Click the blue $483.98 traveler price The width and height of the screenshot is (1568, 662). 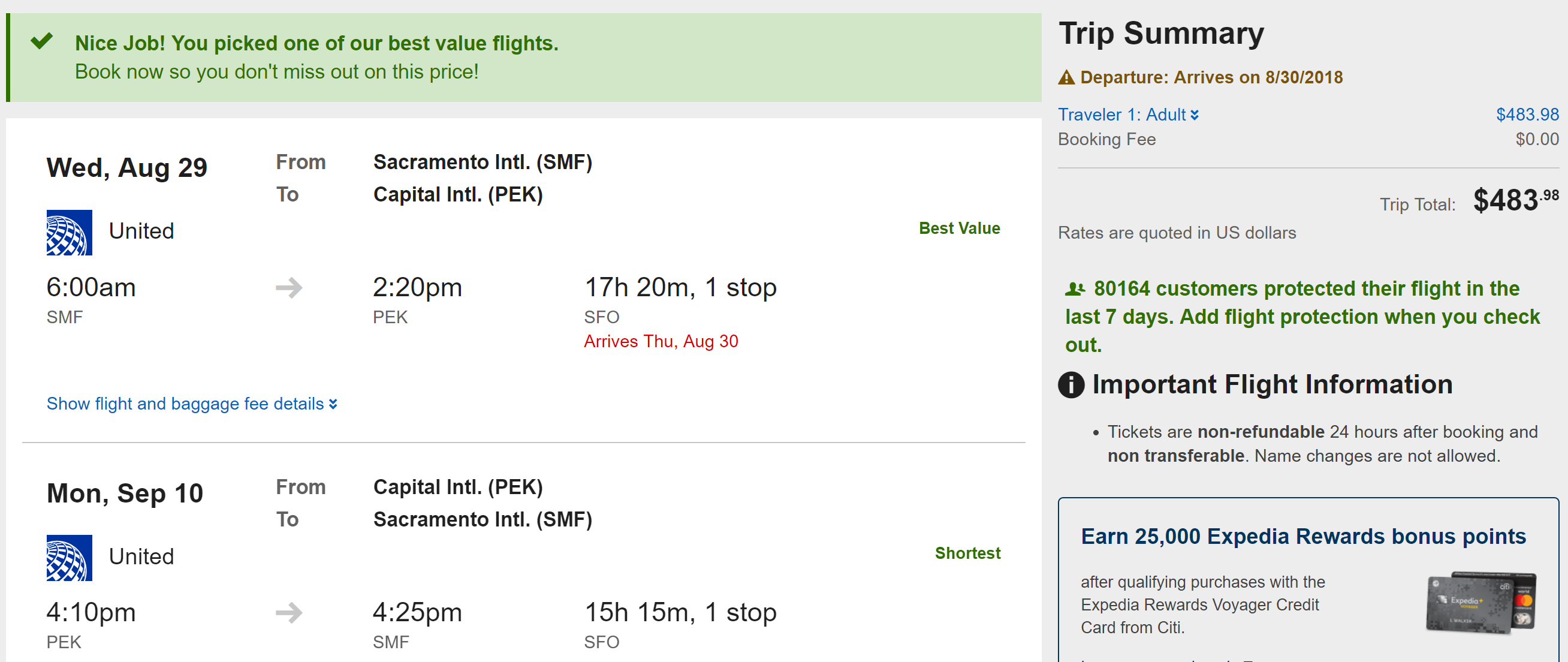tap(1527, 115)
